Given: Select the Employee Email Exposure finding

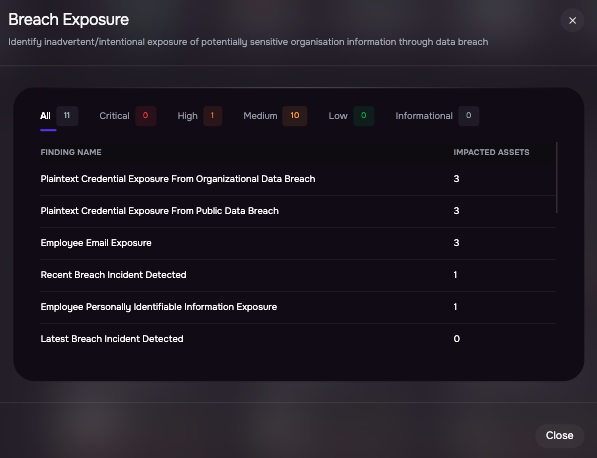Looking at the screenshot, I should (298, 243).
